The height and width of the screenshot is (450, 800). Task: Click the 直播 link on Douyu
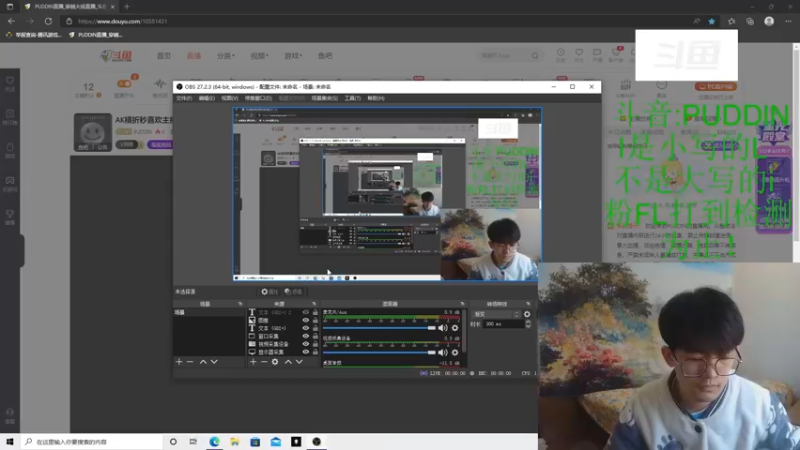coord(194,56)
